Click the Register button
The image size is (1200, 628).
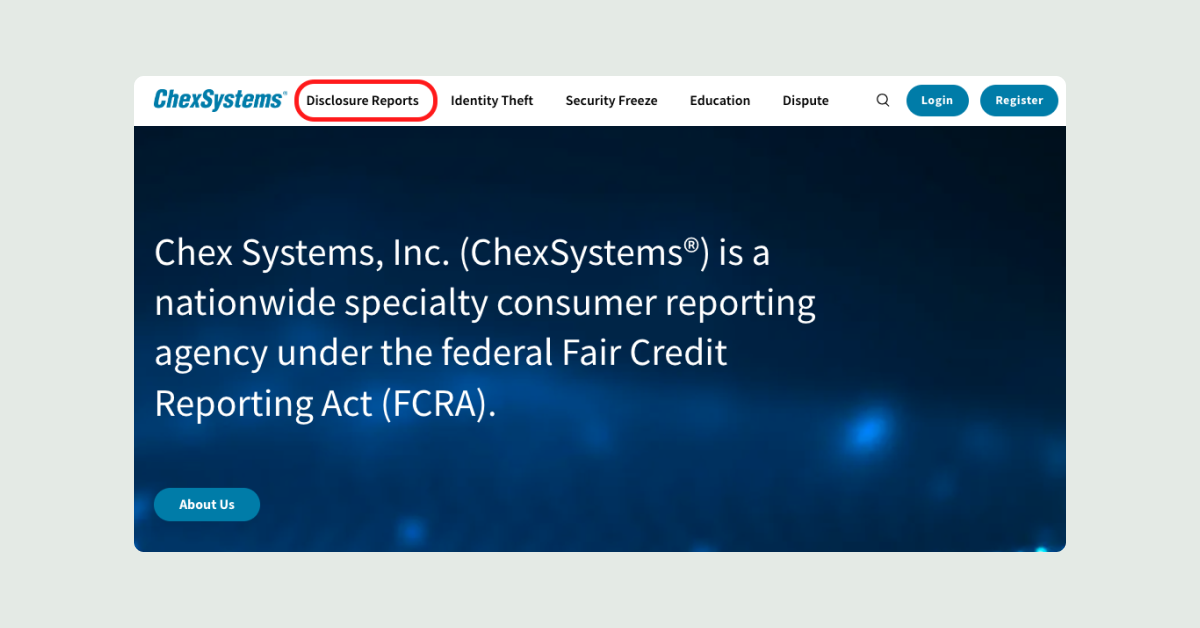(1018, 100)
